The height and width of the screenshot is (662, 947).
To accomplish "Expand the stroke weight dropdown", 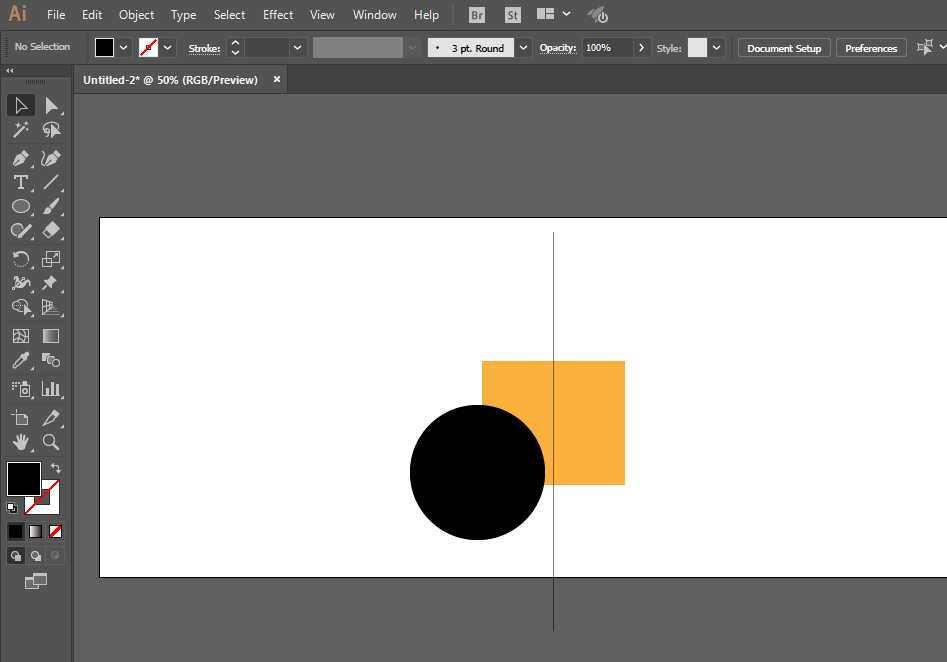I will [298, 48].
